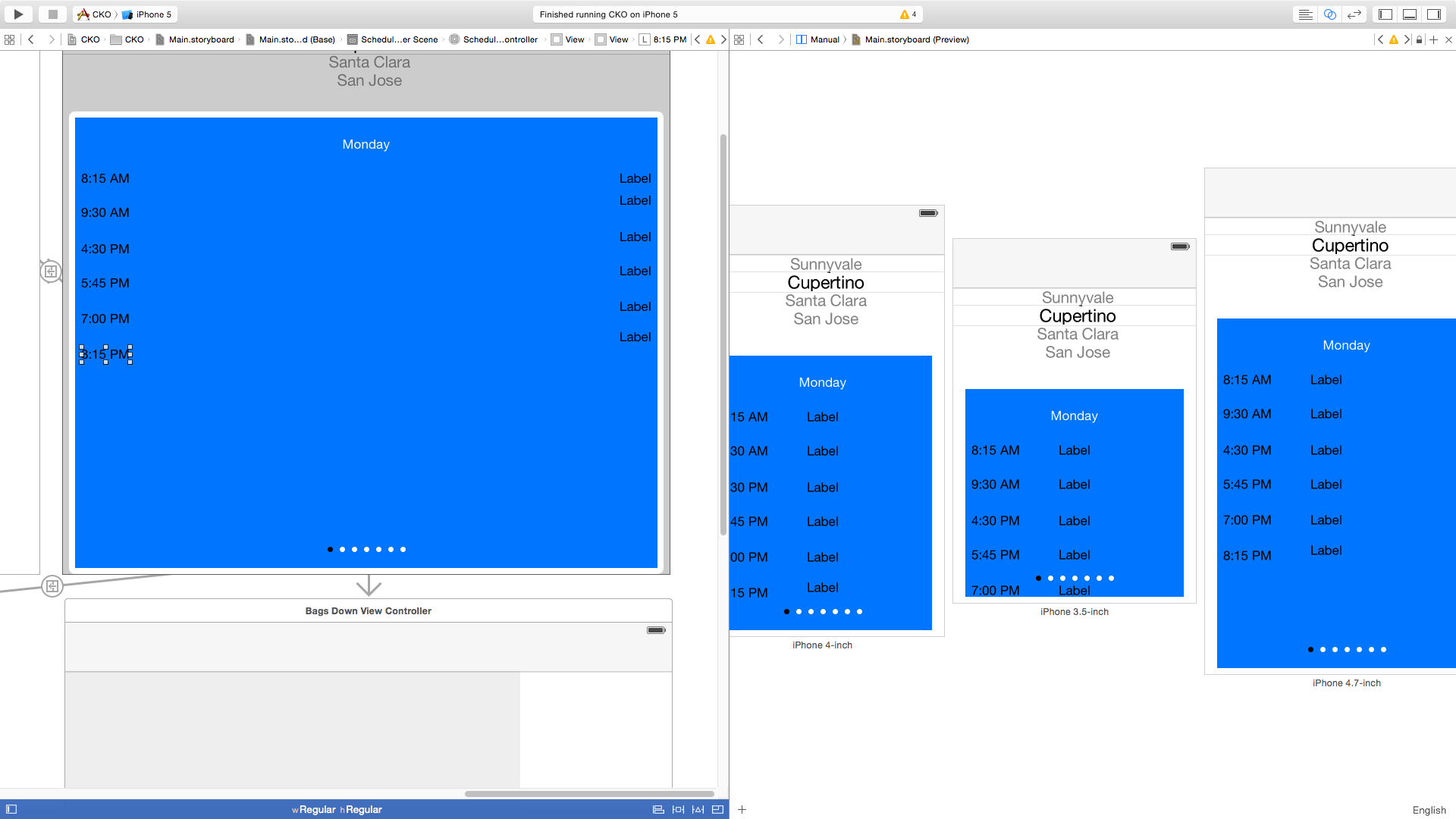Select the Schedul...er Scene breadcrumb
This screenshot has height=819, width=1456.
click(399, 39)
